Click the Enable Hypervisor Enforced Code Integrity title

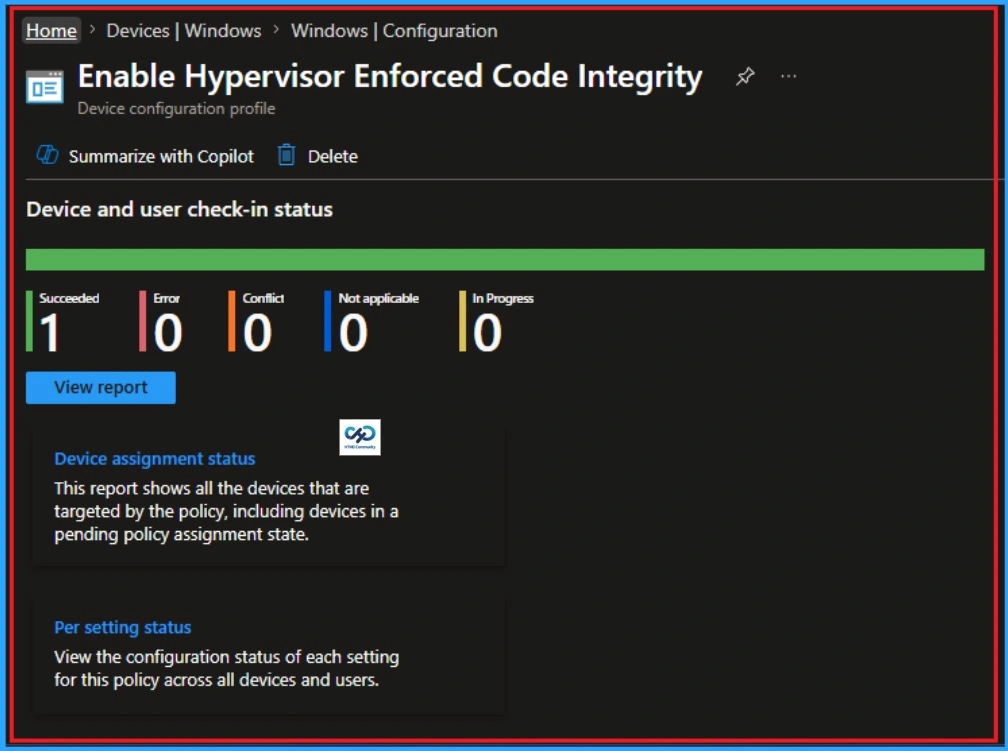click(390, 77)
